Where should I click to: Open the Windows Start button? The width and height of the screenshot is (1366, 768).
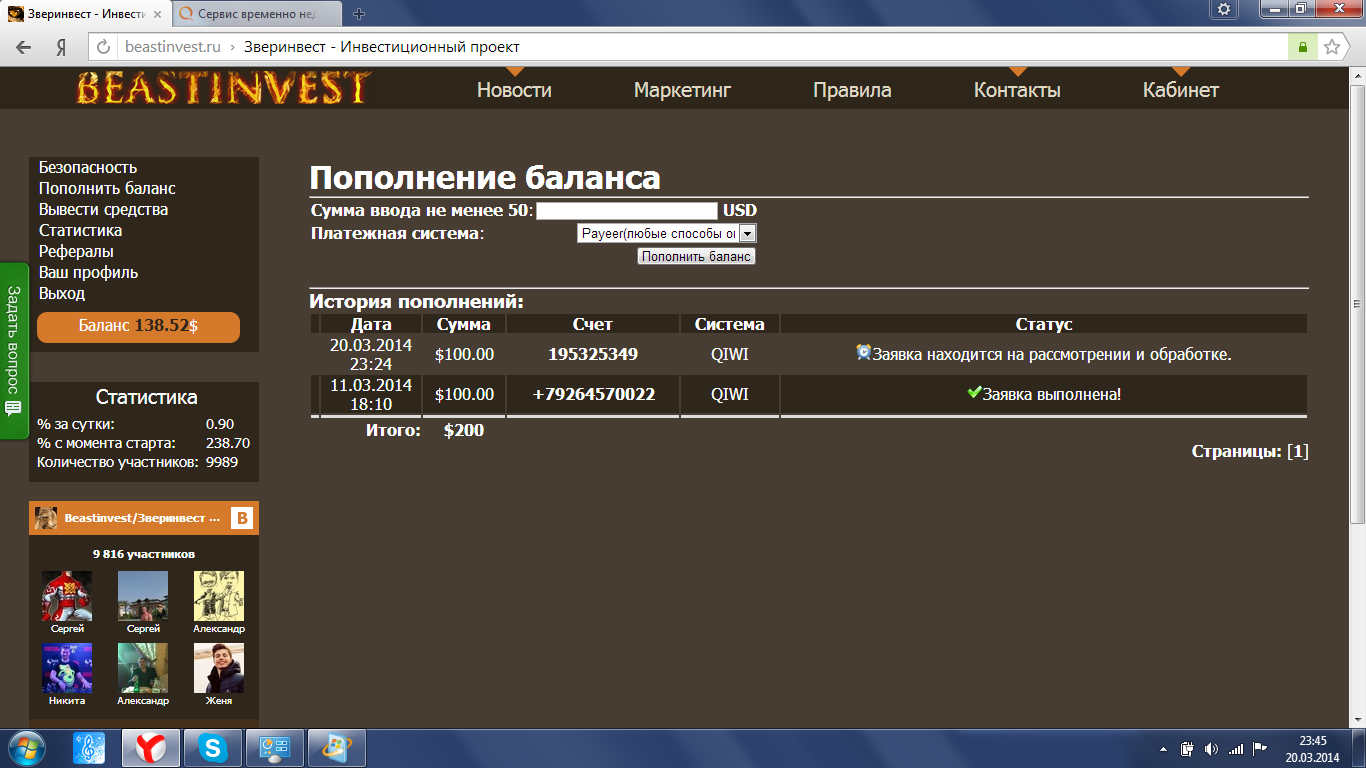click(27, 748)
